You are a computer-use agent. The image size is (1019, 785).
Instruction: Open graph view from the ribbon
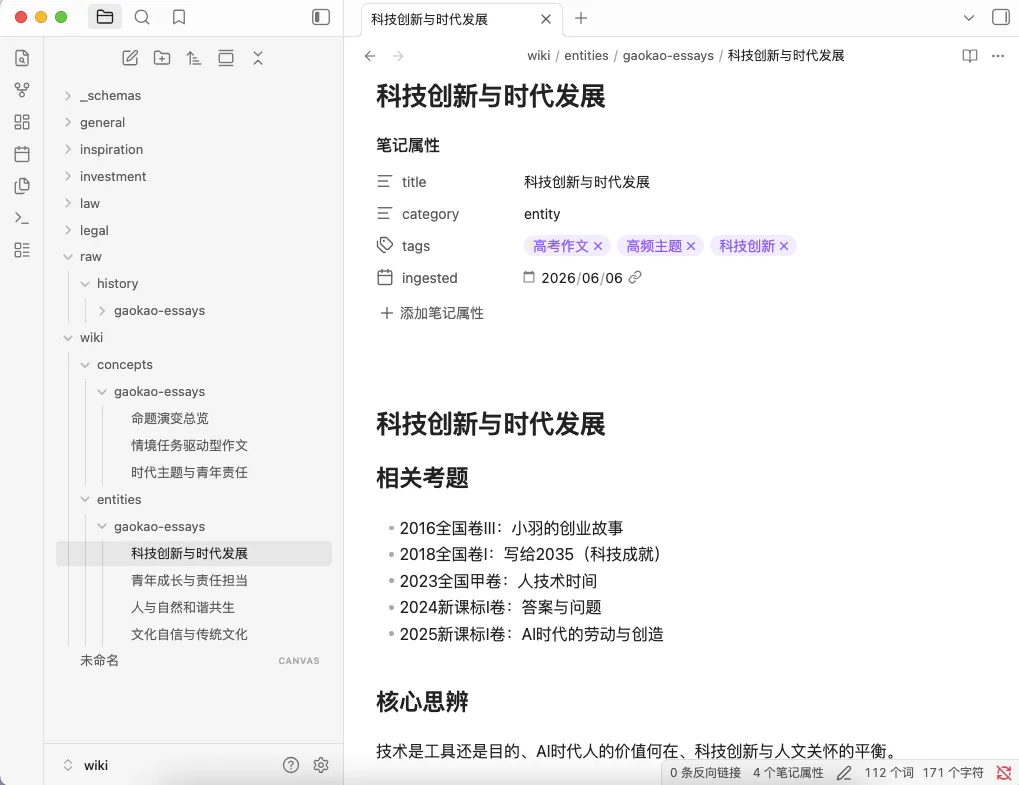[21, 90]
